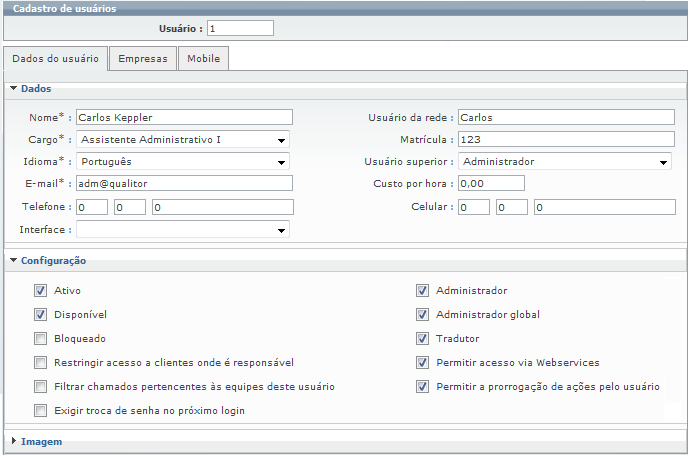Uncheck Permitir acesso via Webservices
The image size is (692, 459).
coord(423,363)
